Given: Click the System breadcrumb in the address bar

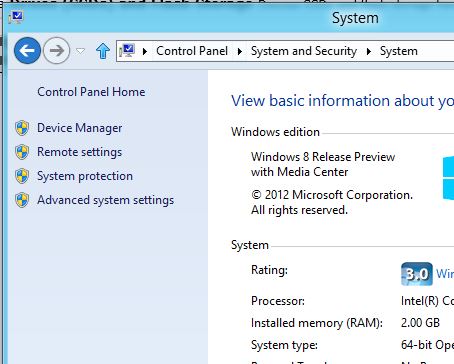Looking at the screenshot, I should (399, 51).
